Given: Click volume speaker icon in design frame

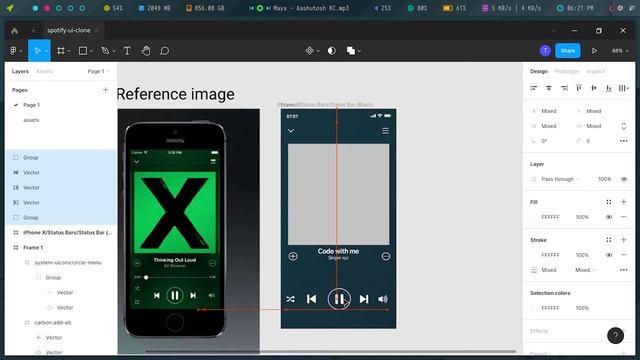Looking at the screenshot, I should [x=383, y=299].
